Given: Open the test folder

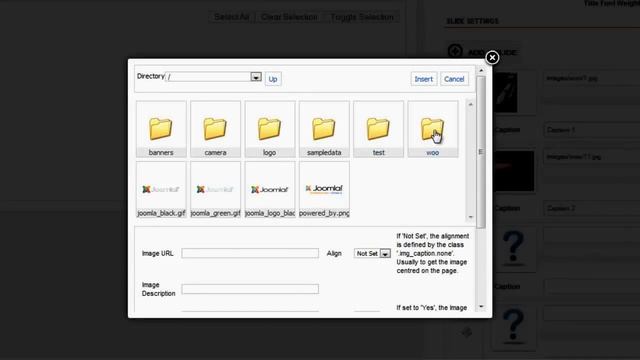Looking at the screenshot, I should pyautogui.click(x=378, y=129).
